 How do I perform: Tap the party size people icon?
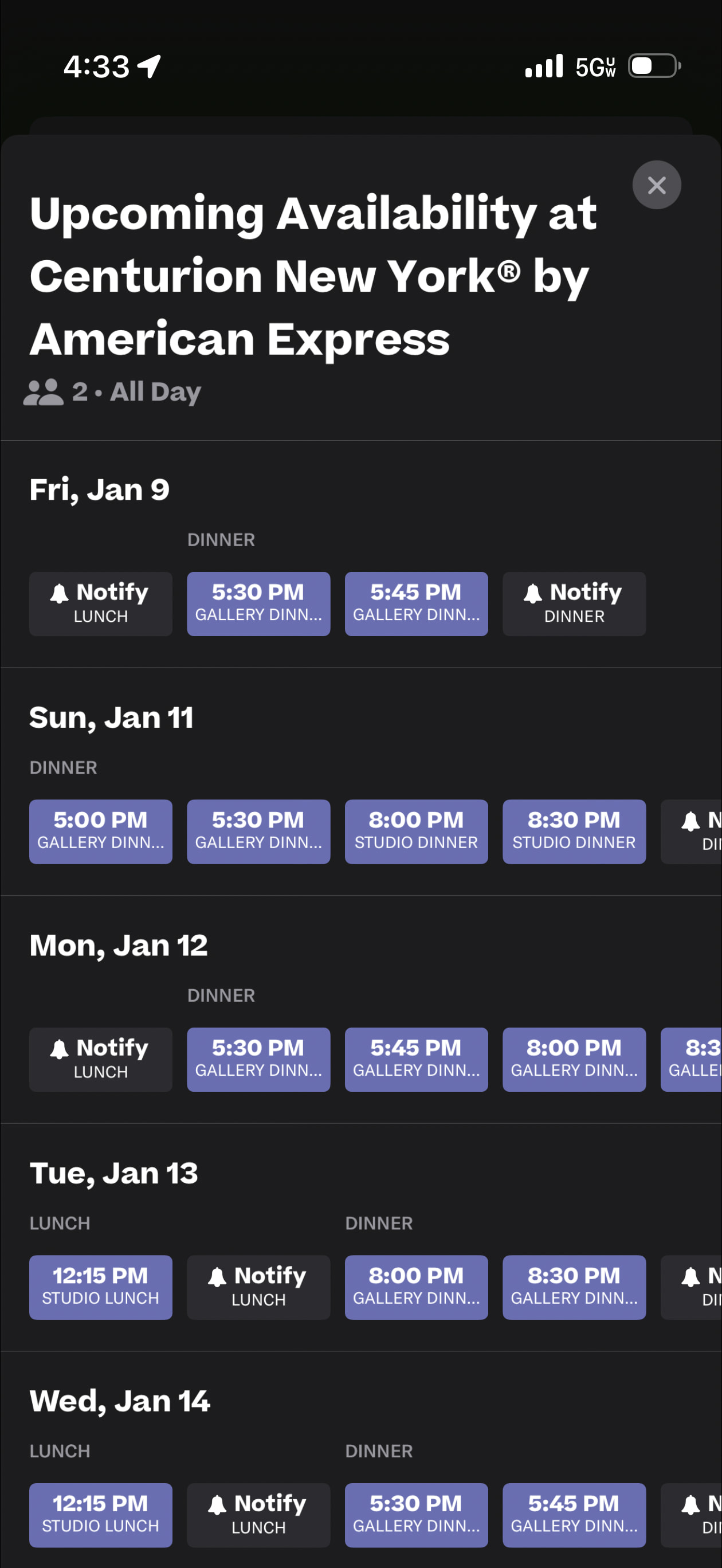(x=43, y=392)
